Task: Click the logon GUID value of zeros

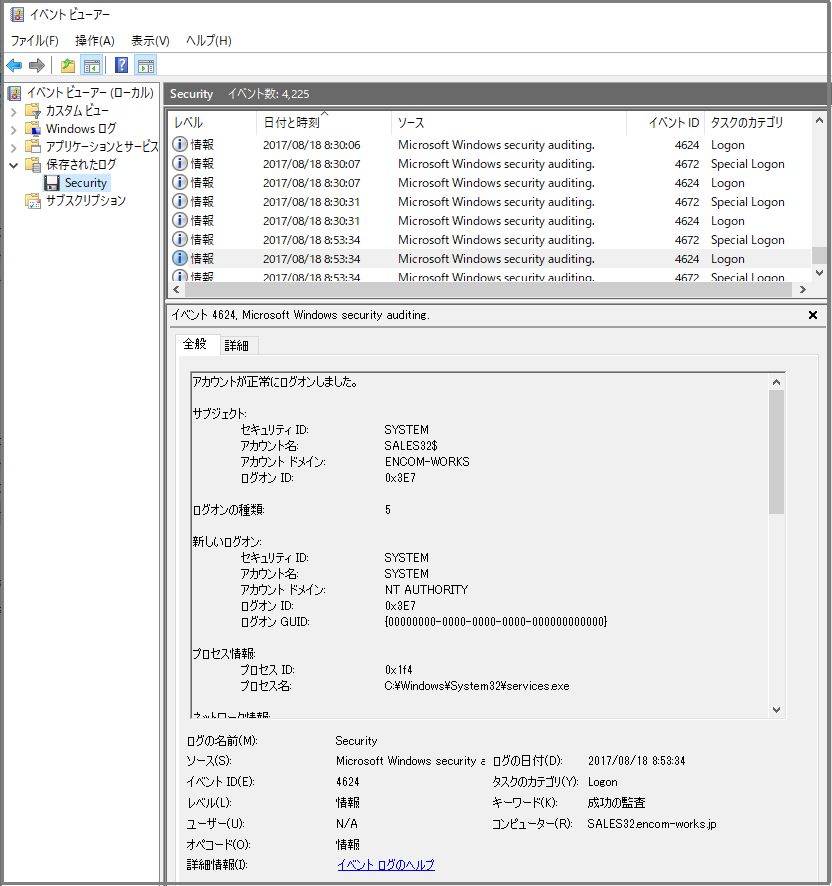Action: tap(496, 622)
